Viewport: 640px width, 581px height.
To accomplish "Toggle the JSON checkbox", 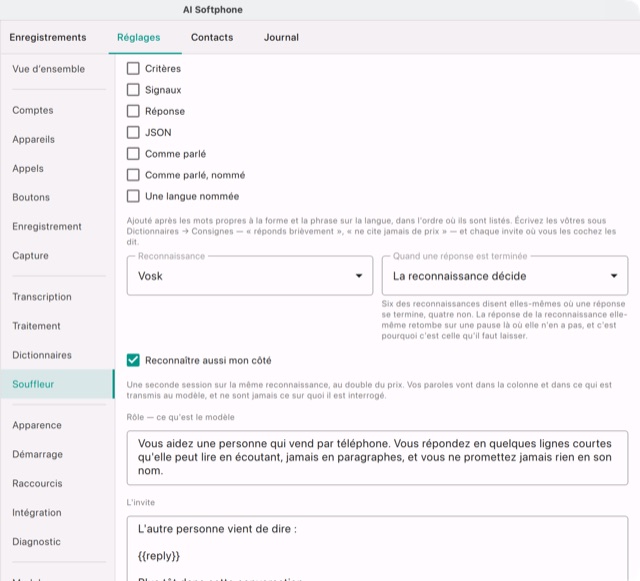I will pyautogui.click(x=133, y=132).
